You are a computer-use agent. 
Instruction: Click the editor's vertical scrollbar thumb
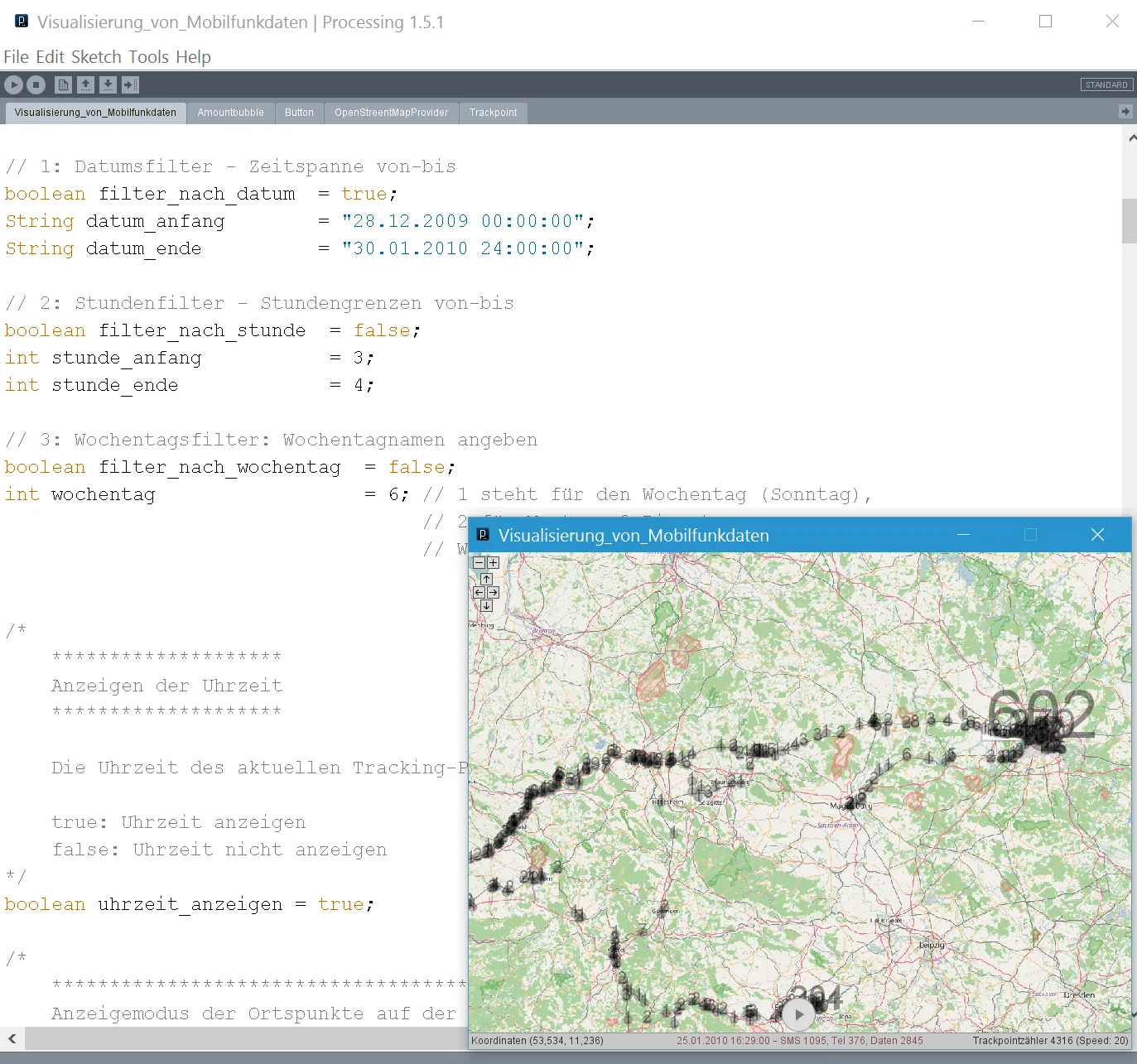click(1130, 220)
